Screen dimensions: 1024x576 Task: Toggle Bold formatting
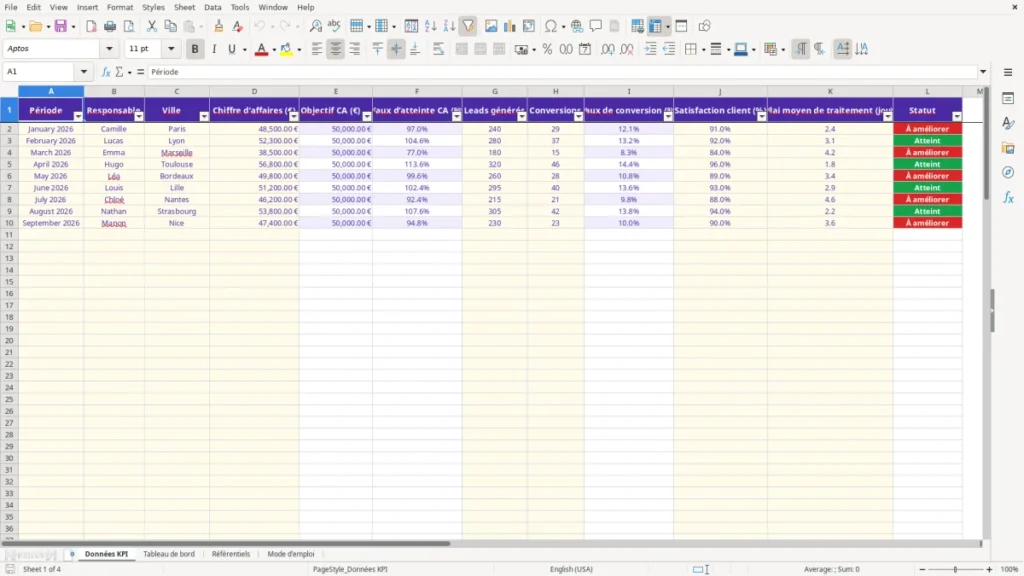[195, 49]
